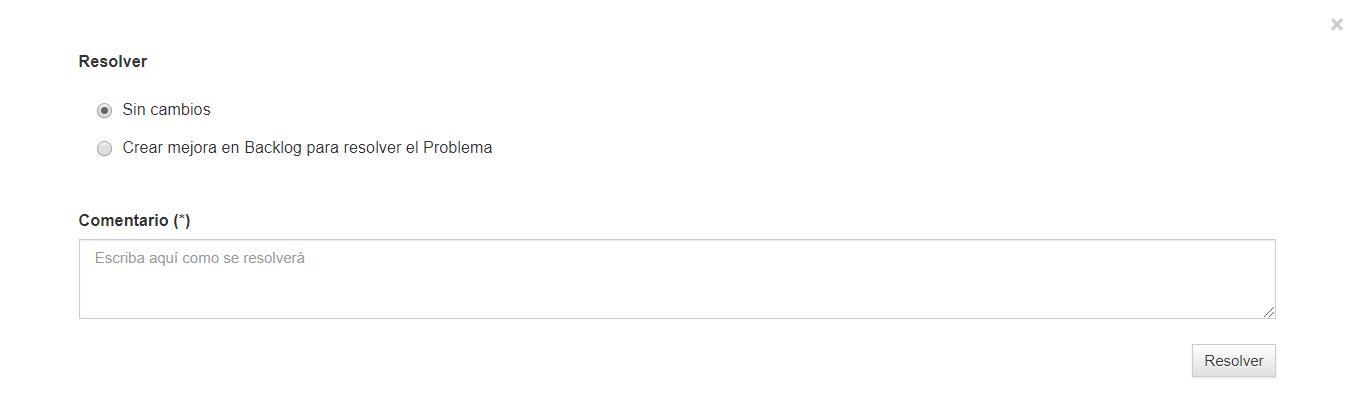Screen dimensions: 1359x398
Task: Click the Resolver submit button
Action: coord(1233,361)
